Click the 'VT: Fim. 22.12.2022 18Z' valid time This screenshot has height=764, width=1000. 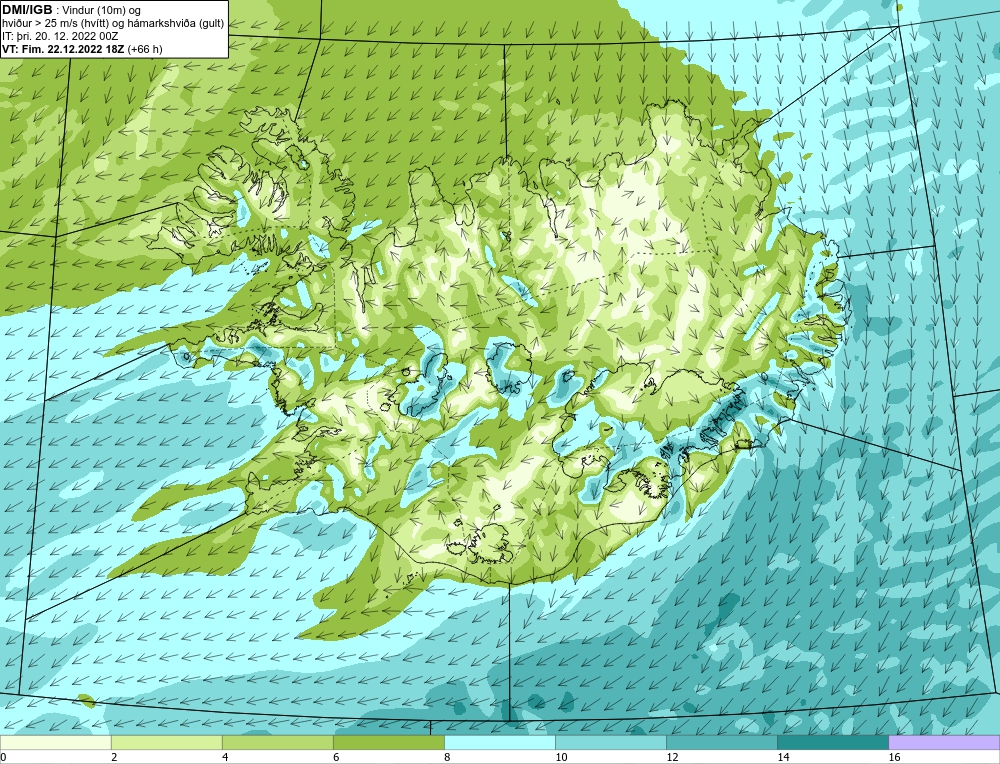tap(64, 49)
